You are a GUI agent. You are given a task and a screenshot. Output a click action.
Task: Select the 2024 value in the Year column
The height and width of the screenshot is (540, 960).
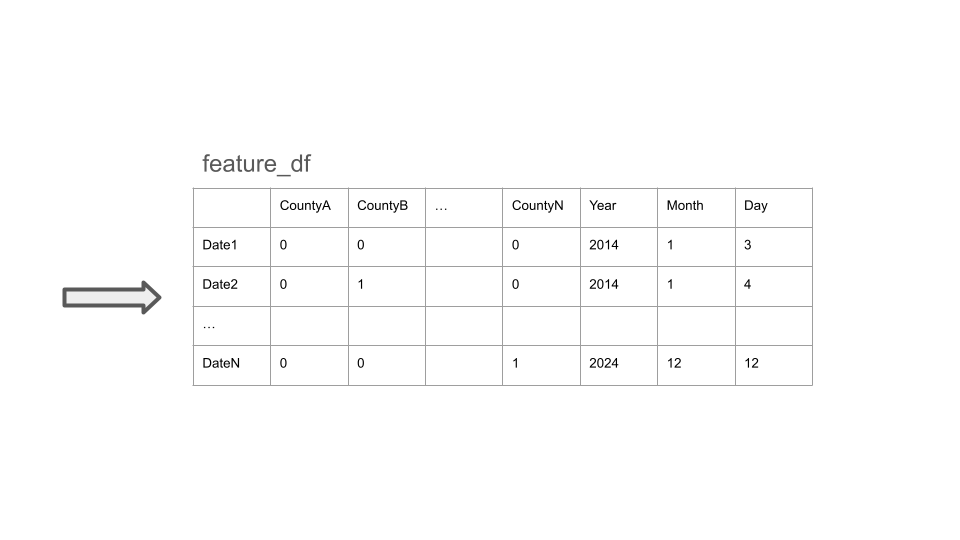(604, 364)
